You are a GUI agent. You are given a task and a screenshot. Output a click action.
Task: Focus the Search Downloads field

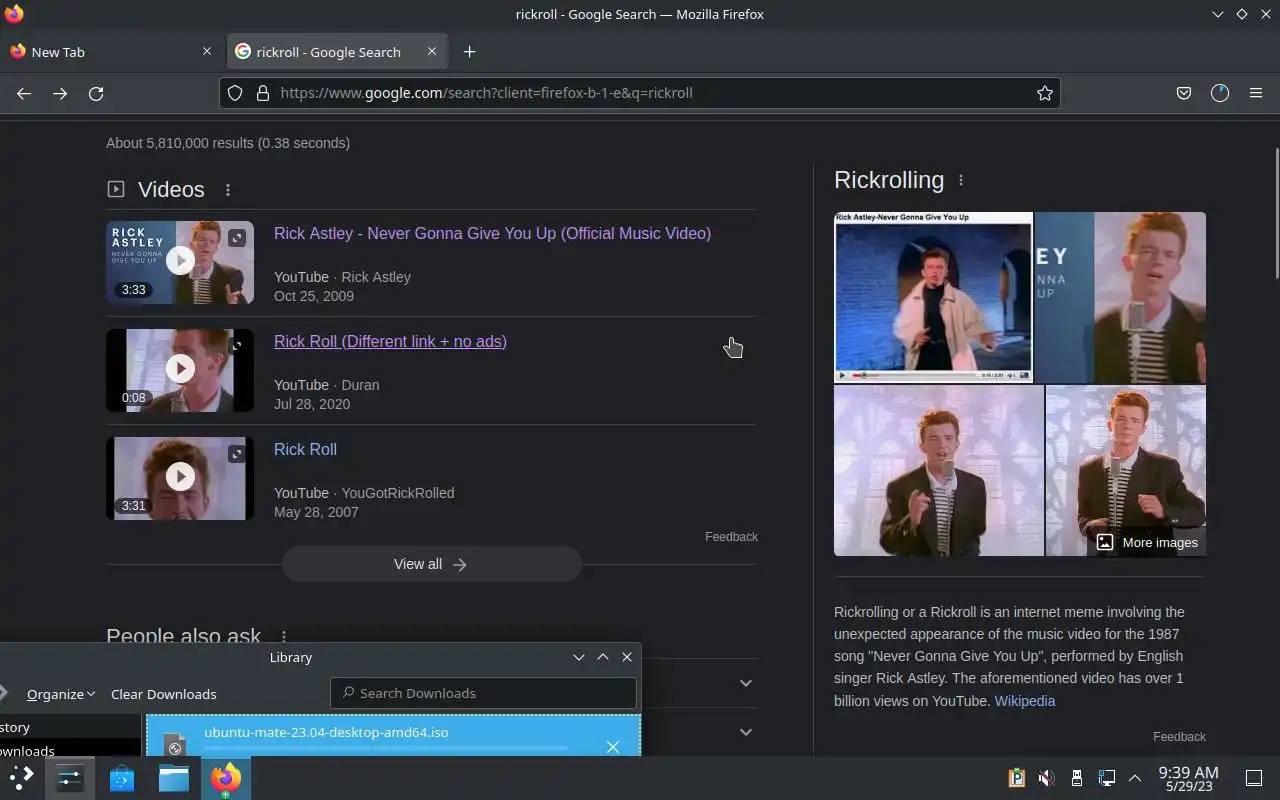483,693
